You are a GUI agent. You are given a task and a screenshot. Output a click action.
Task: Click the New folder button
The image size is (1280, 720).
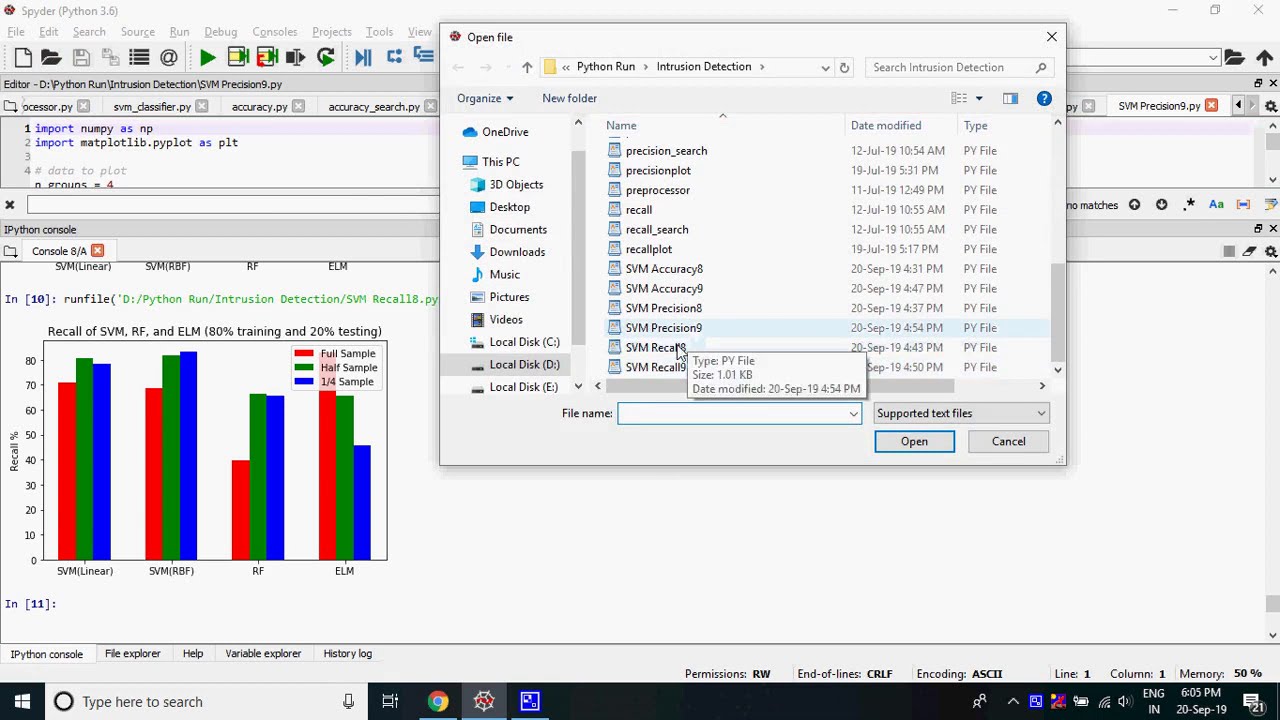tap(569, 98)
